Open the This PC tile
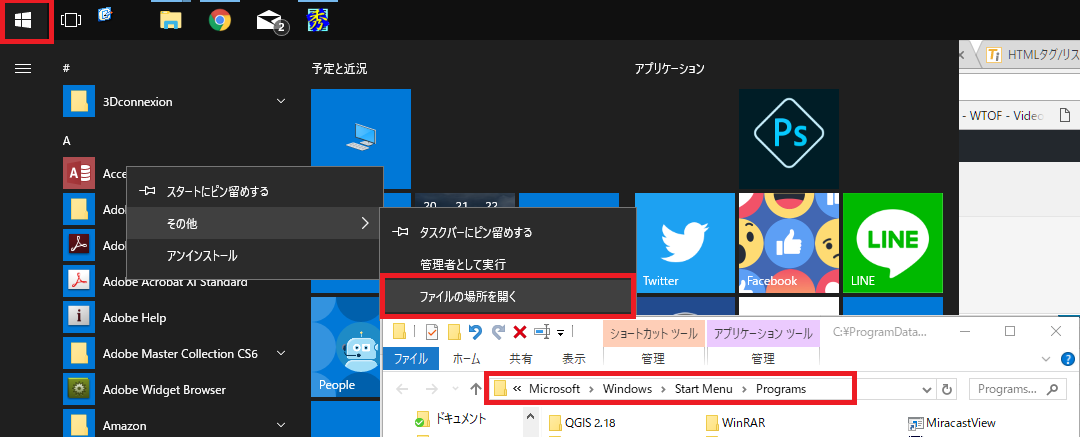This screenshot has height=437, width=1080. pyautogui.click(x=361, y=139)
